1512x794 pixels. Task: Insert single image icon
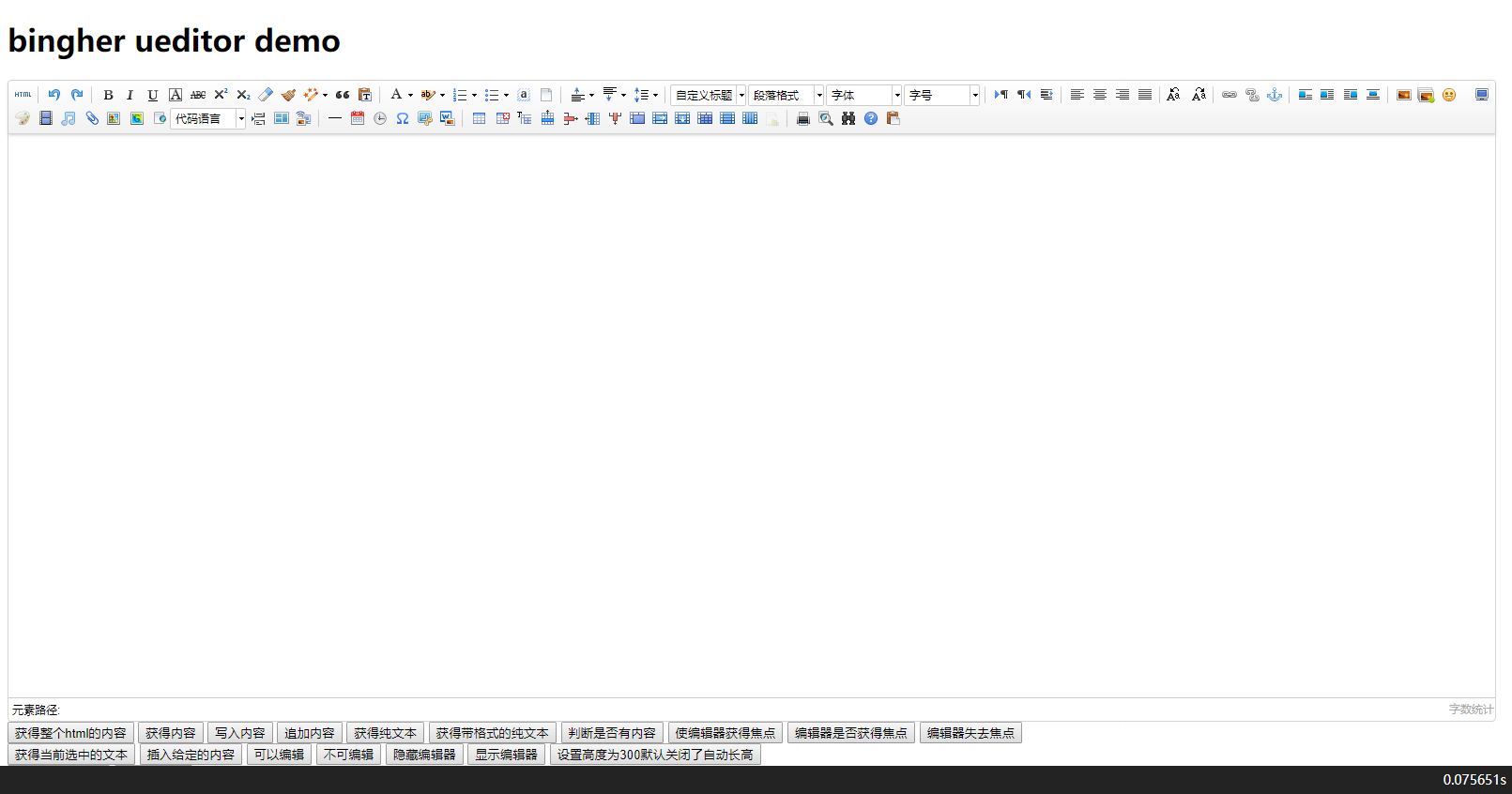1403,95
